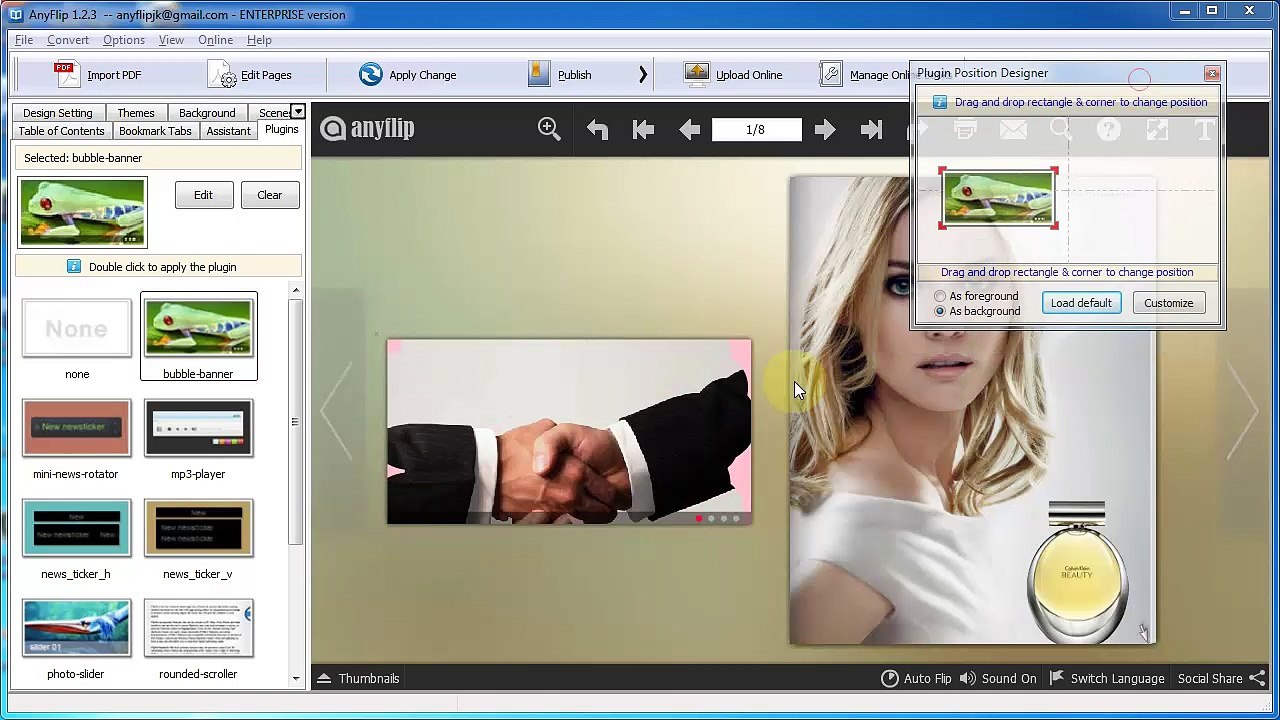Click the Load default button

pos(1081,303)
